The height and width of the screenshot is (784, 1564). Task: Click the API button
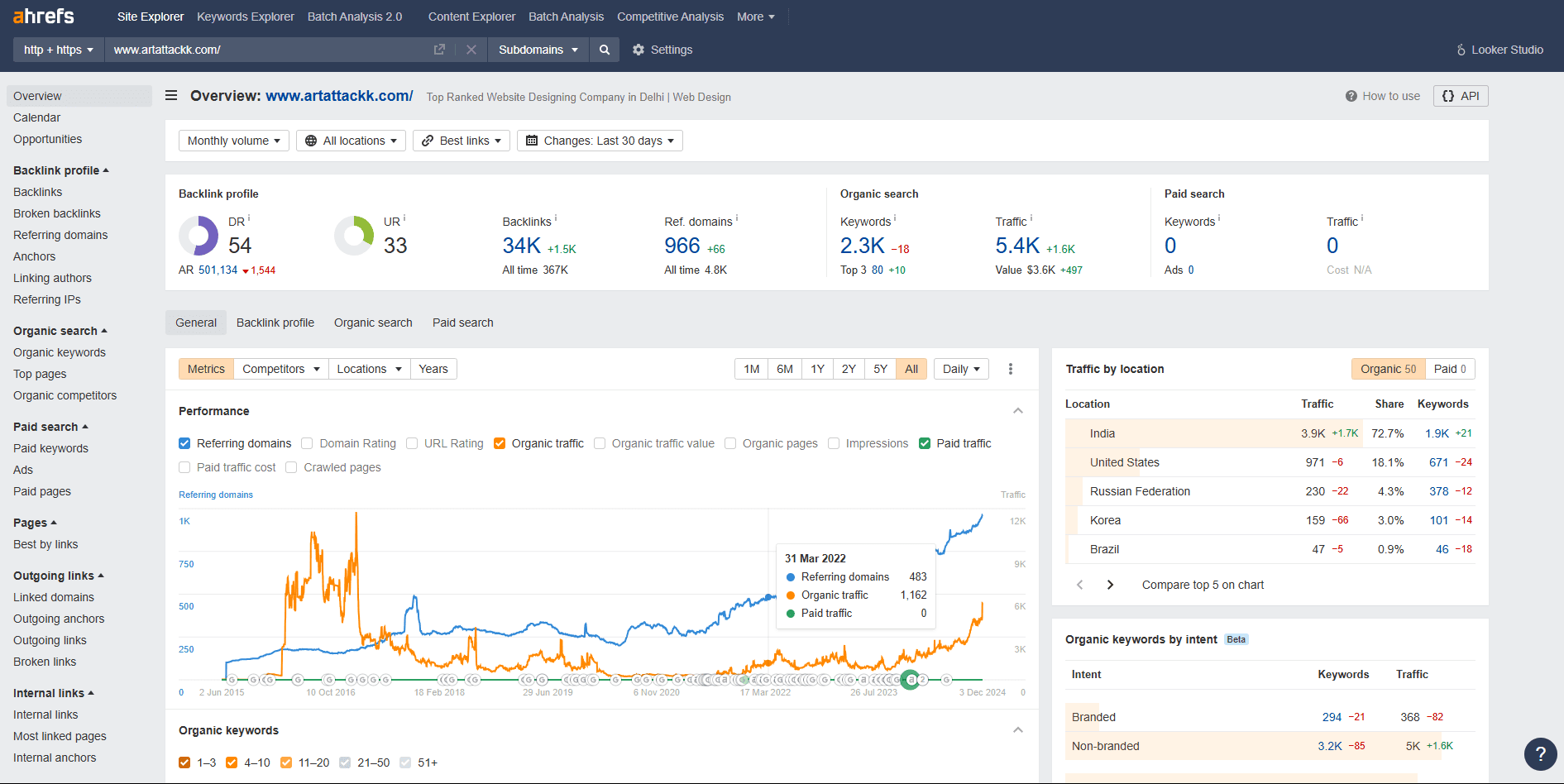click(x=1461, y=96)
